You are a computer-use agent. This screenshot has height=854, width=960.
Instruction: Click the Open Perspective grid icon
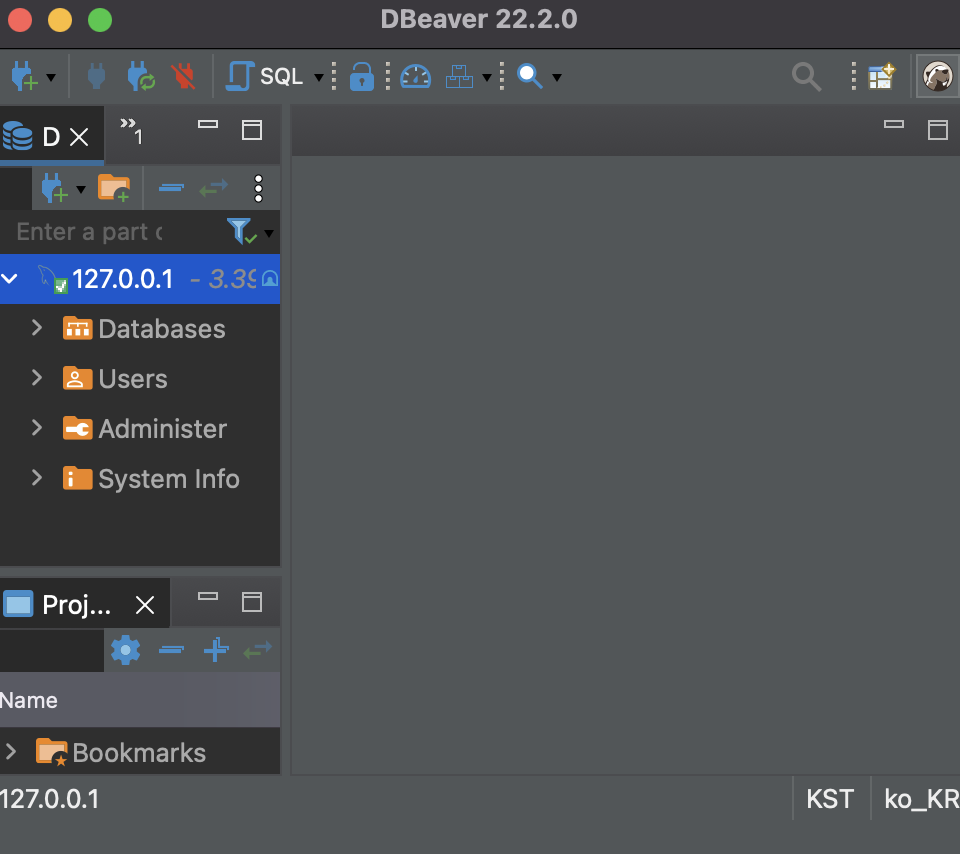coord(882,77)
